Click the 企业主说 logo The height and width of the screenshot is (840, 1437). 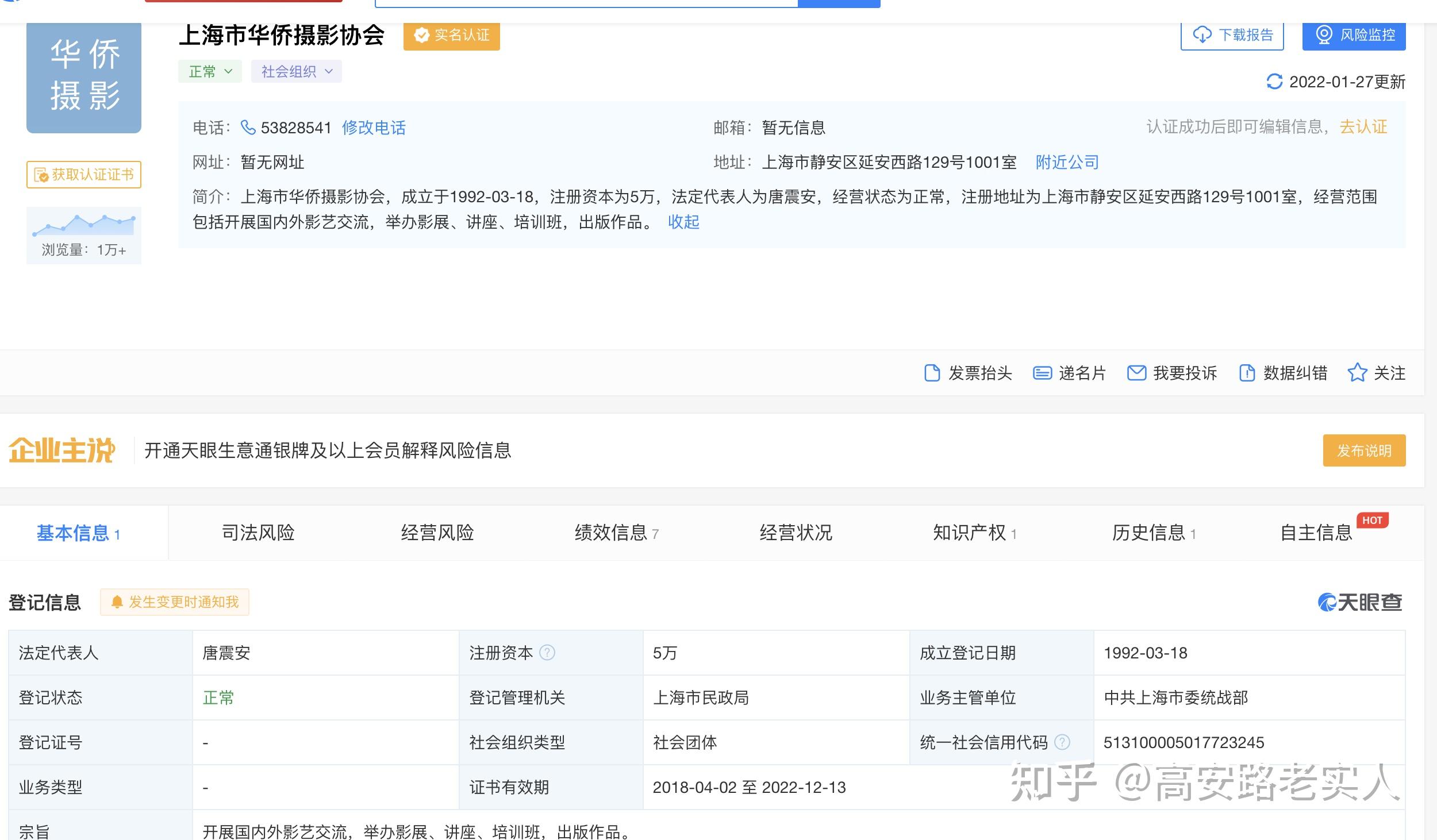click(62, 450)
